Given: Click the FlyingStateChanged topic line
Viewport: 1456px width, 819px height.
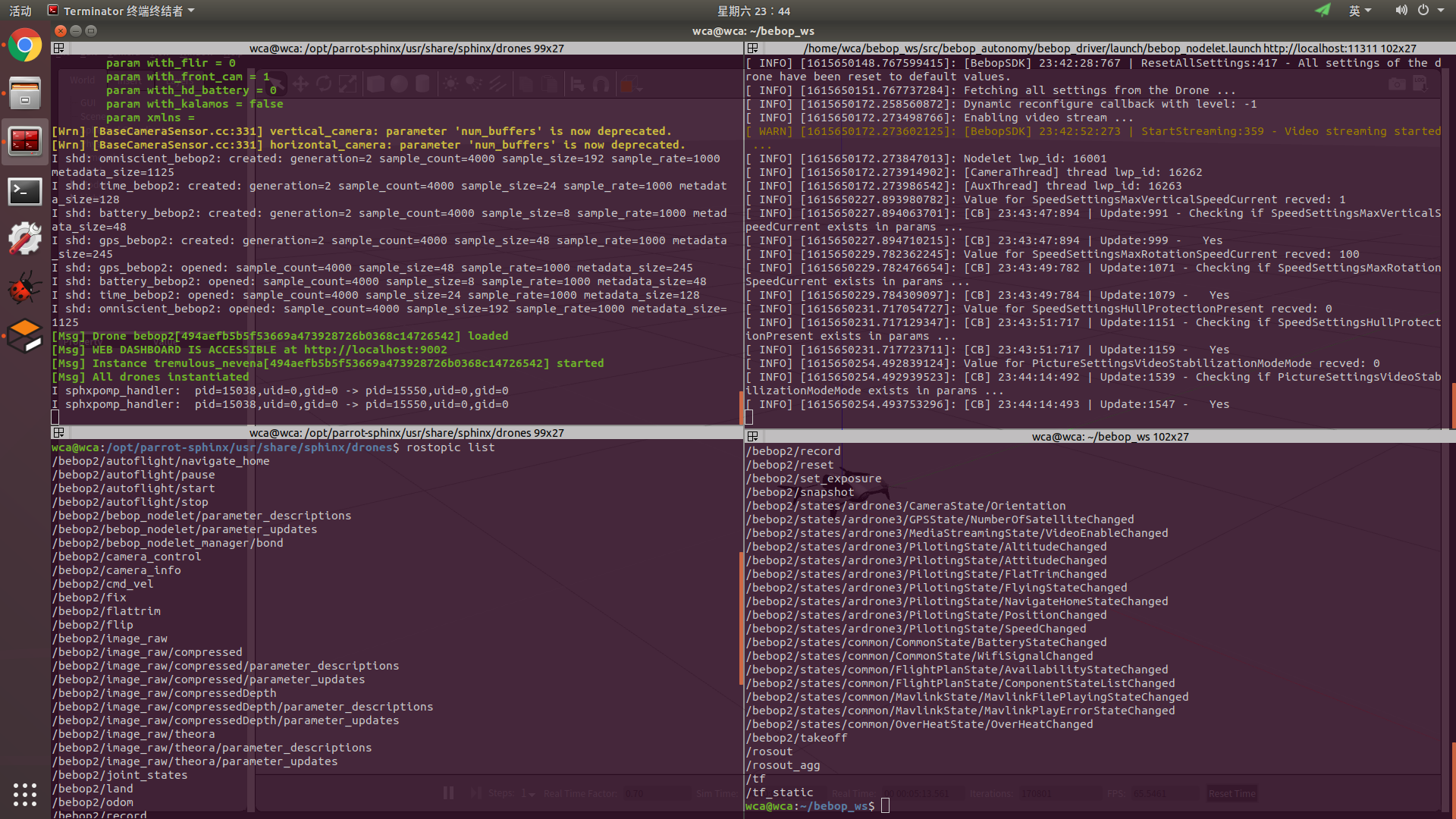Looking at the screenshot, I should click(x=937, y=588).
